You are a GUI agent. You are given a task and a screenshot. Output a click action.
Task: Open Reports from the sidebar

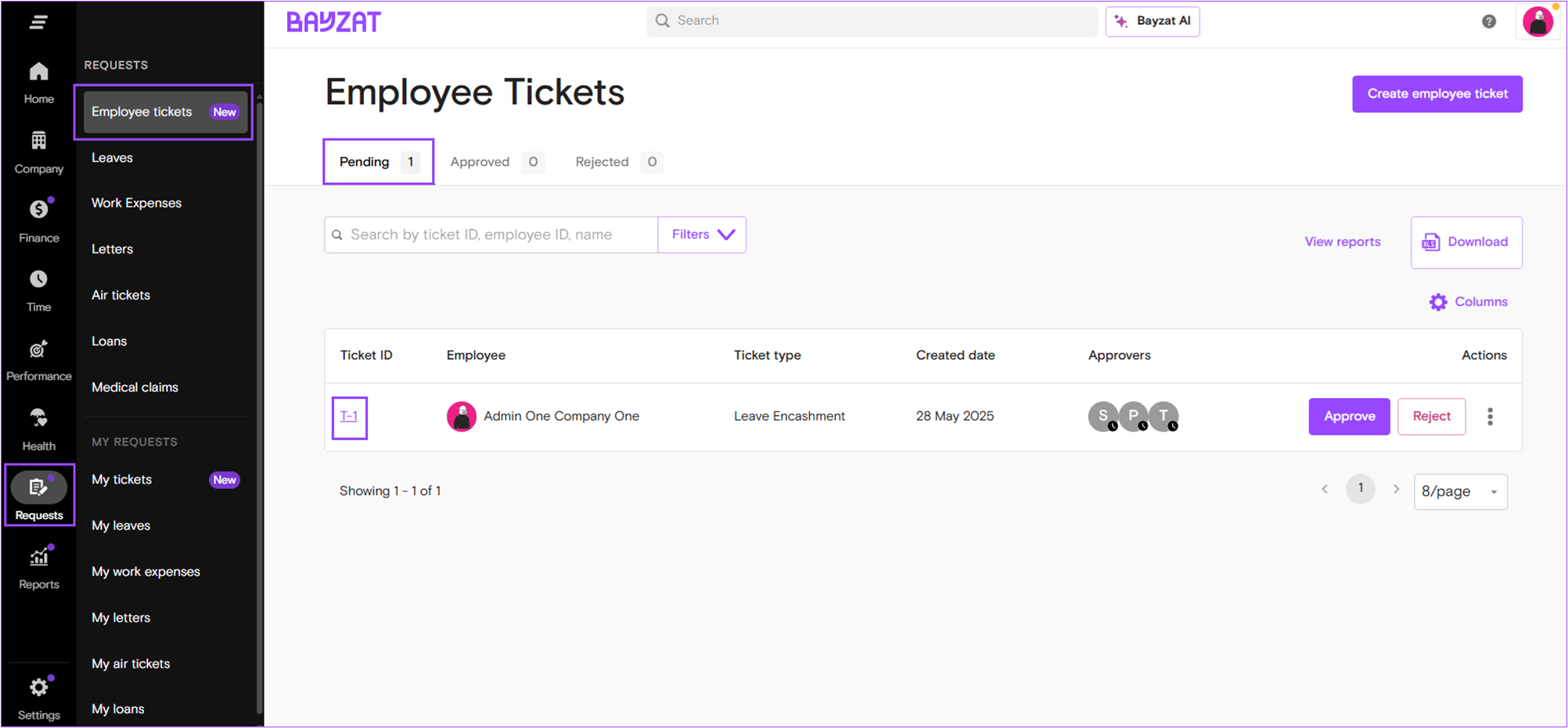pyautogui.click(x=38, y=565)
